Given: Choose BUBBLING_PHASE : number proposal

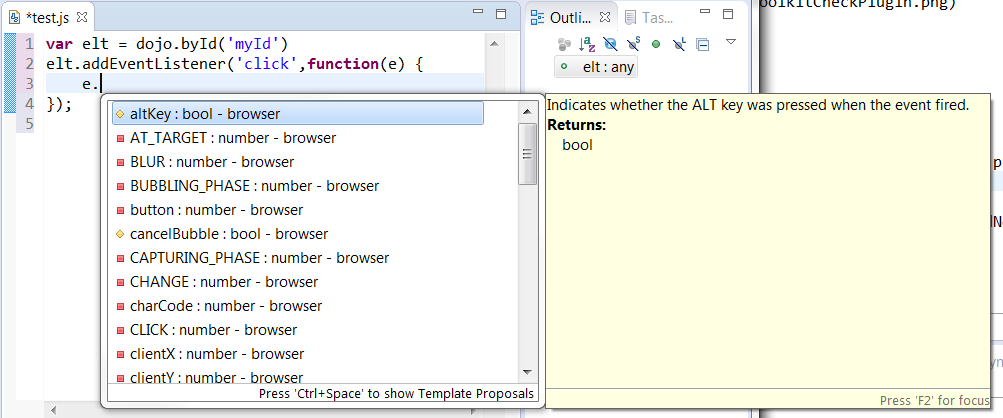Looking at the screenshot, I should (x=297, y=186).
